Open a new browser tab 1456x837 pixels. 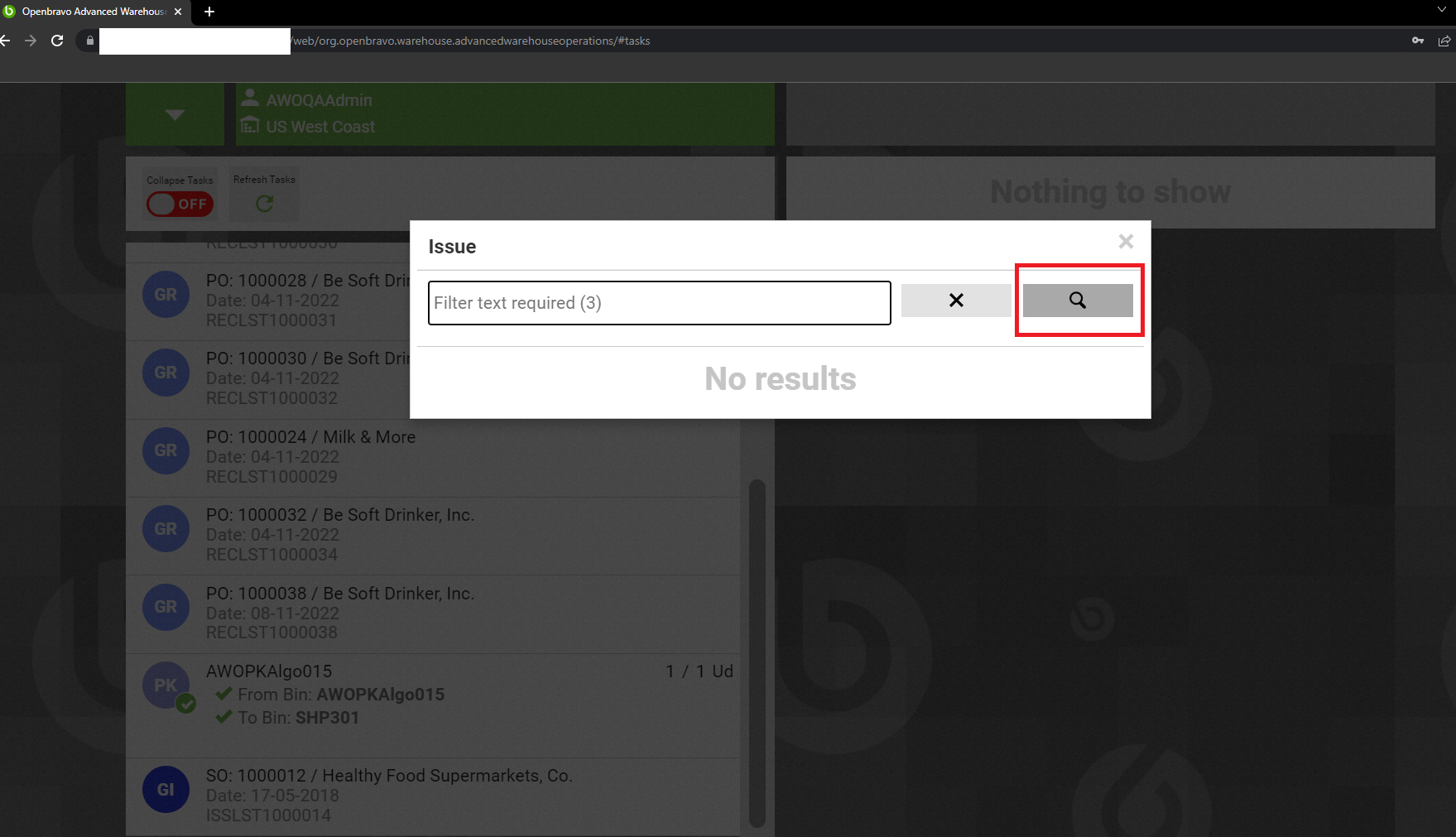click(209, 12)
